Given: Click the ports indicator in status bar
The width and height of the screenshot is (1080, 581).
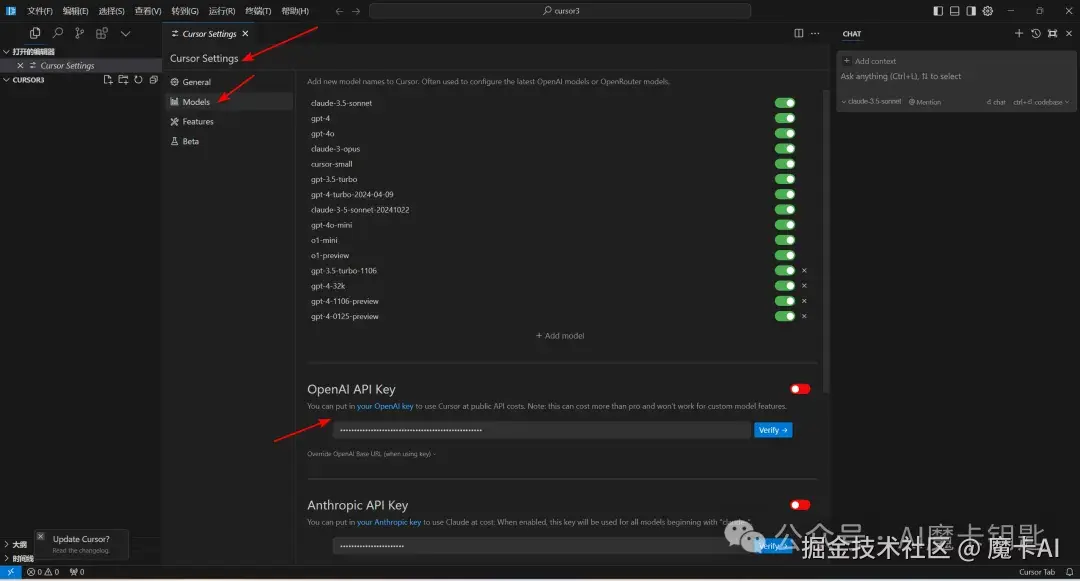Looking at the screenshot, I should point(77,572).
